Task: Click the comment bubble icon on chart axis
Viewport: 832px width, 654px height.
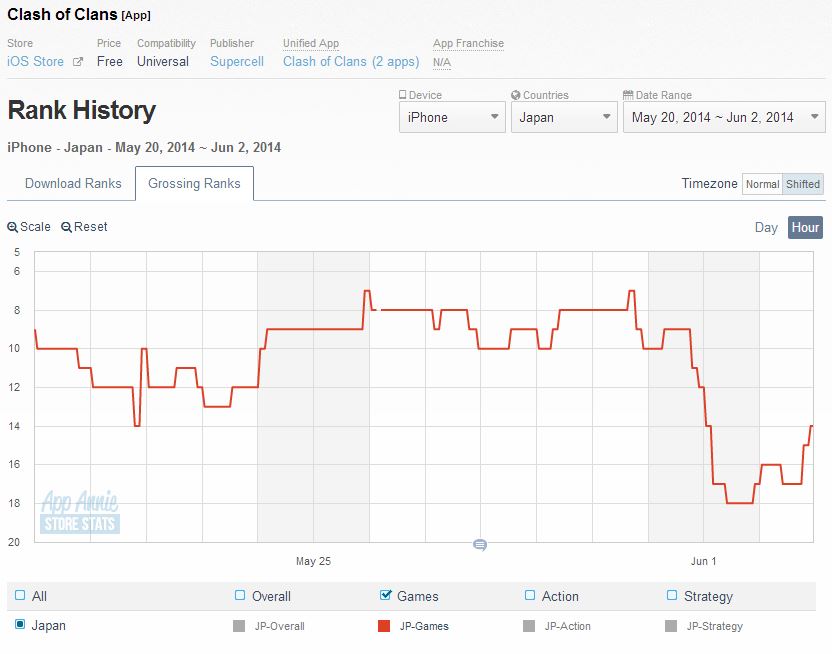Action: coord(479,545)
